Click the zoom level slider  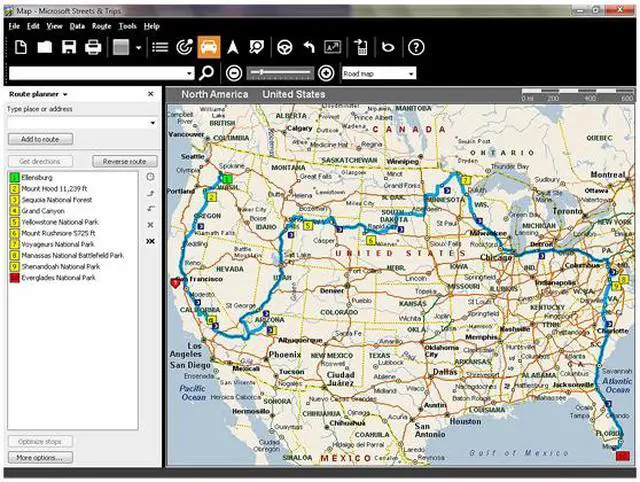[x=279, y=73]
